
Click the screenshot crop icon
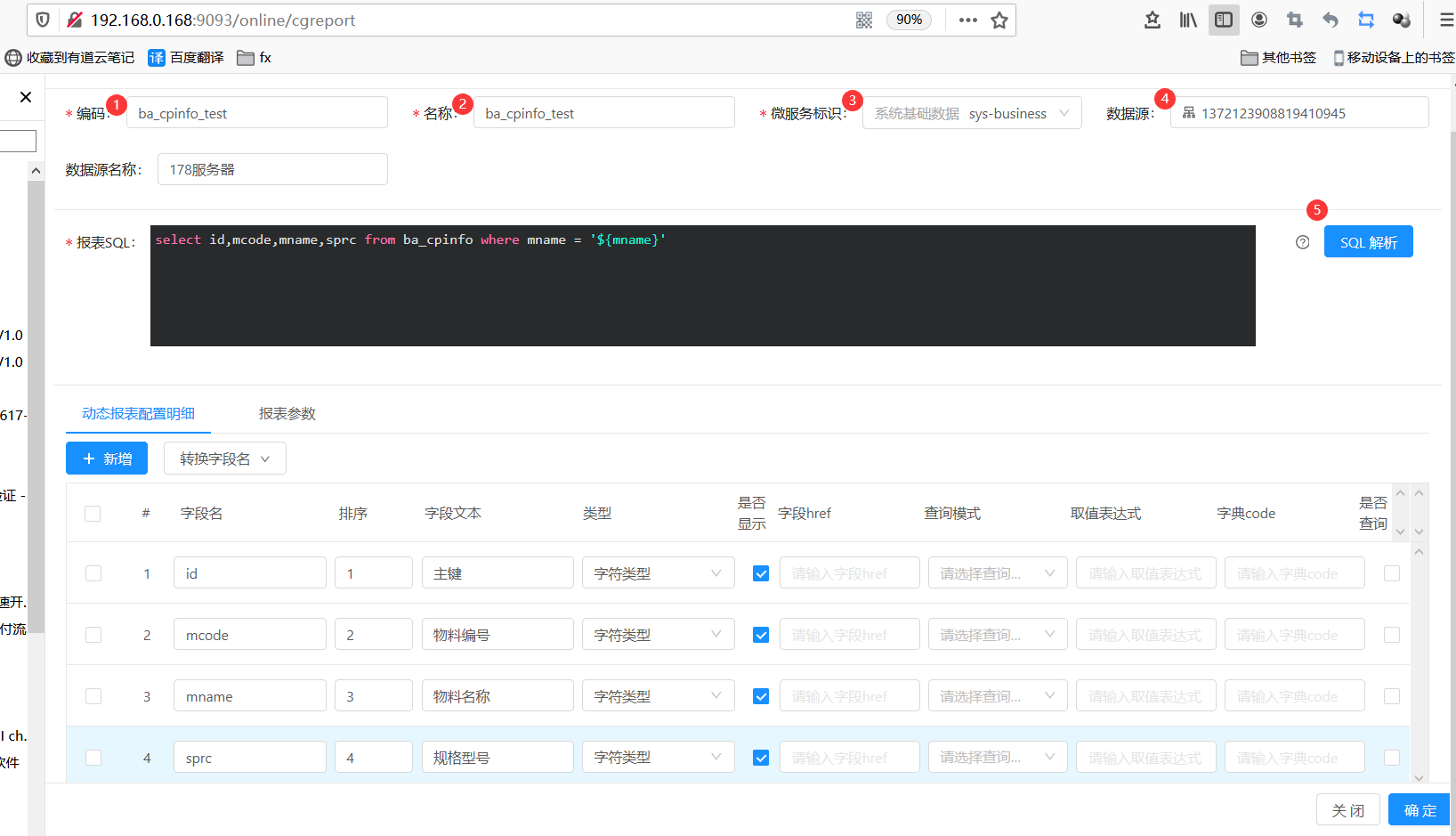tap(1295, 20)
